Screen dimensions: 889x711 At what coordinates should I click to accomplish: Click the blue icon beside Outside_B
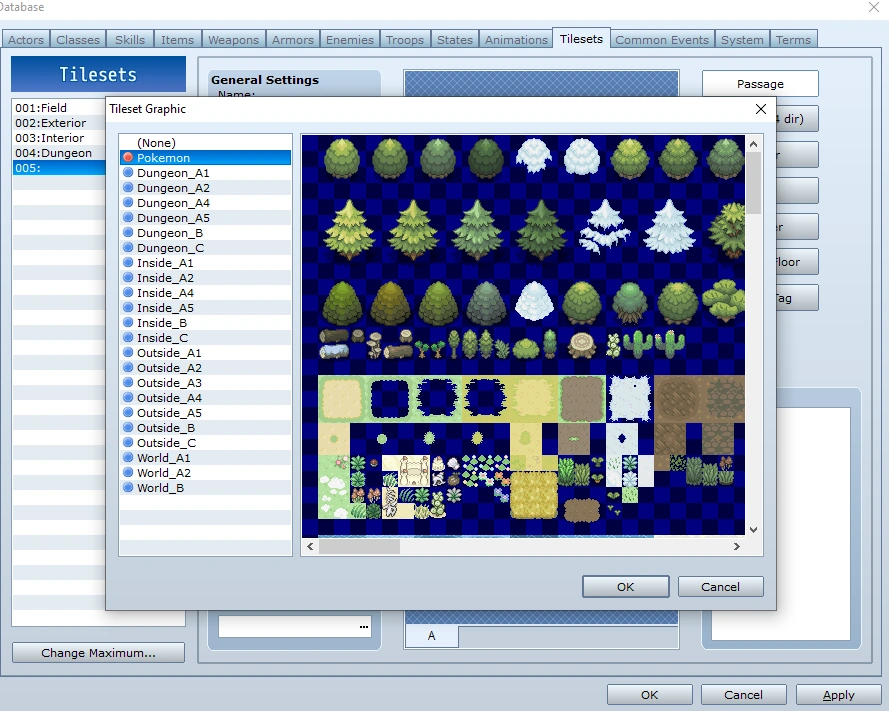pyautogui.click(x=128, y=428)
